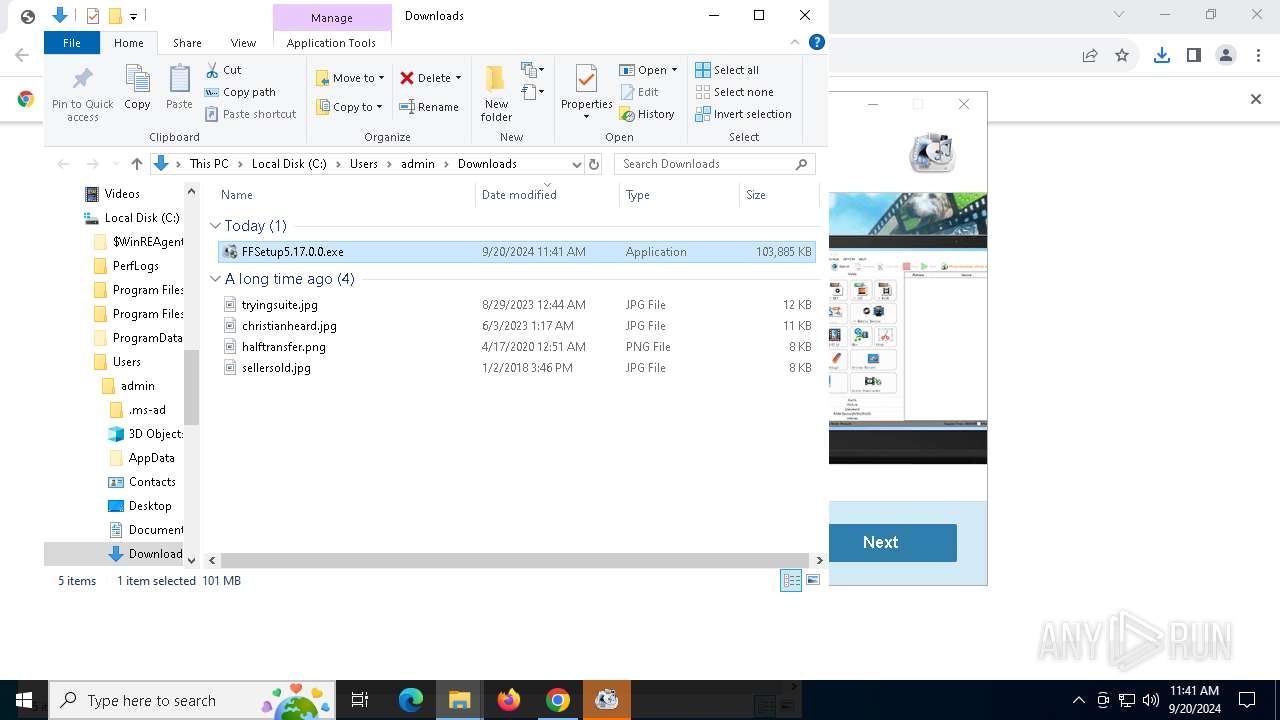Collapse the A long time ago group
Screen dimensions: 1280x720
(x=215, y=279)
